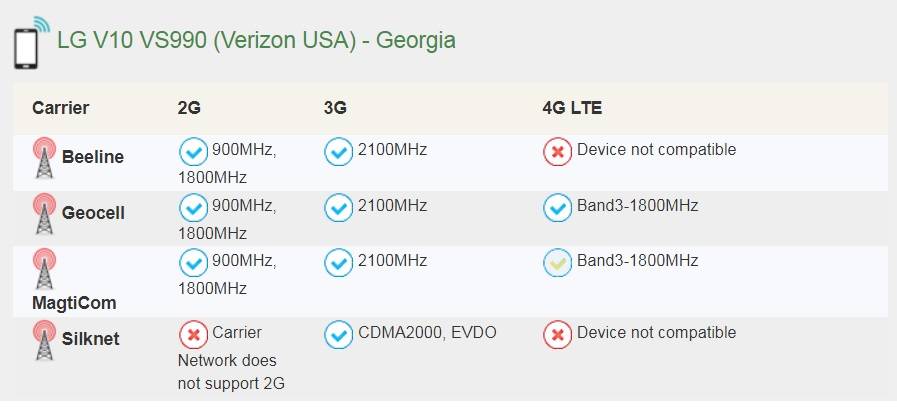
Task: Click Geocell 3G blue checkmark icon
Action: [x=339, y=207]
